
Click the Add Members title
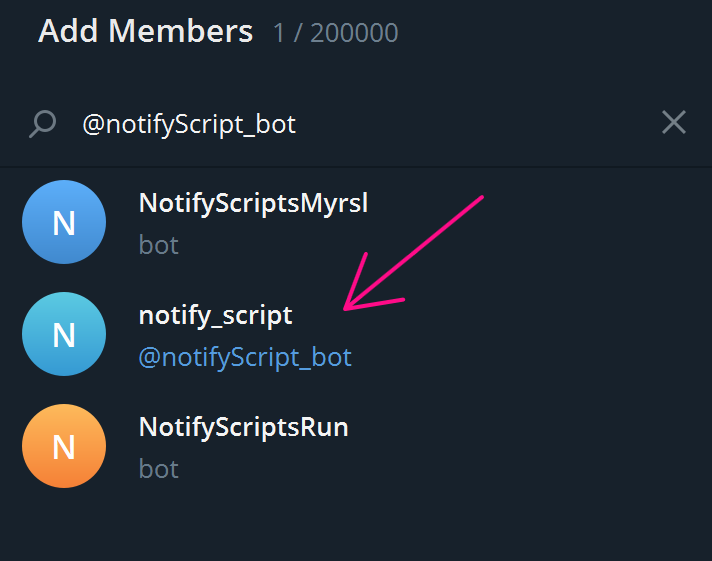point(145,31)
